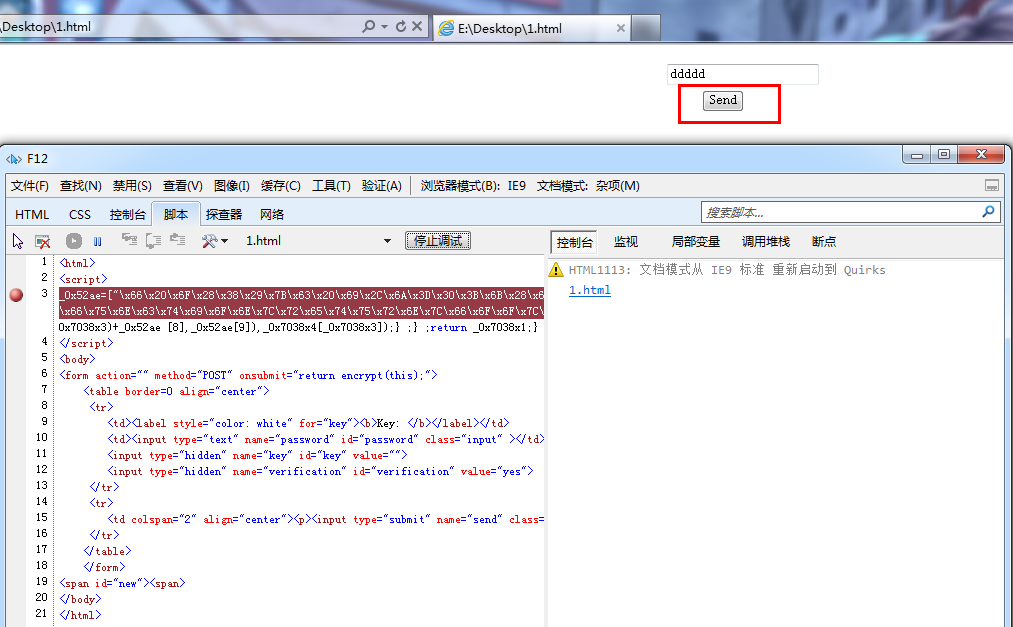The width and height of the screenshot is (1013, 627).
Task: Click the address bar search magnifier icon
Action: tap(368, 26)
